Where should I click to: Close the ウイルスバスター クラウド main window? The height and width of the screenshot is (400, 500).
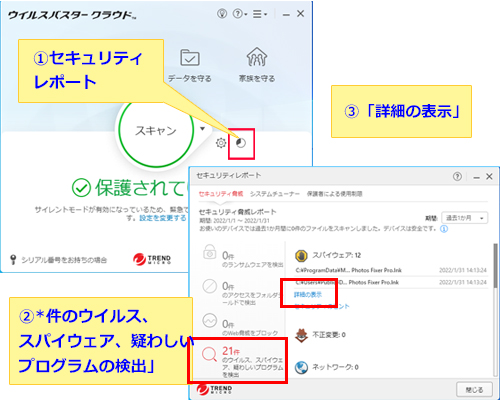click(300, 14)
